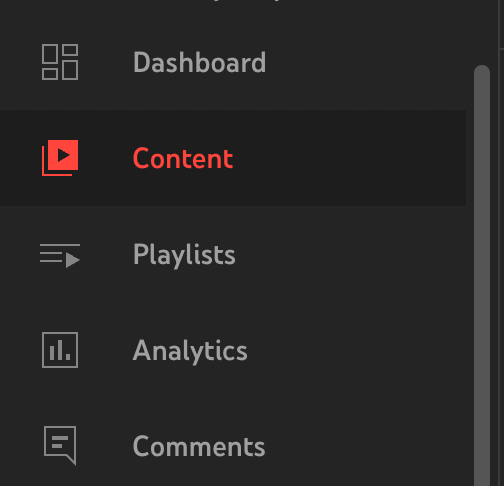Viewport: 504px width, 486px height.
Task: Open the Comments speech bubble icon
Action: [60, 445]
